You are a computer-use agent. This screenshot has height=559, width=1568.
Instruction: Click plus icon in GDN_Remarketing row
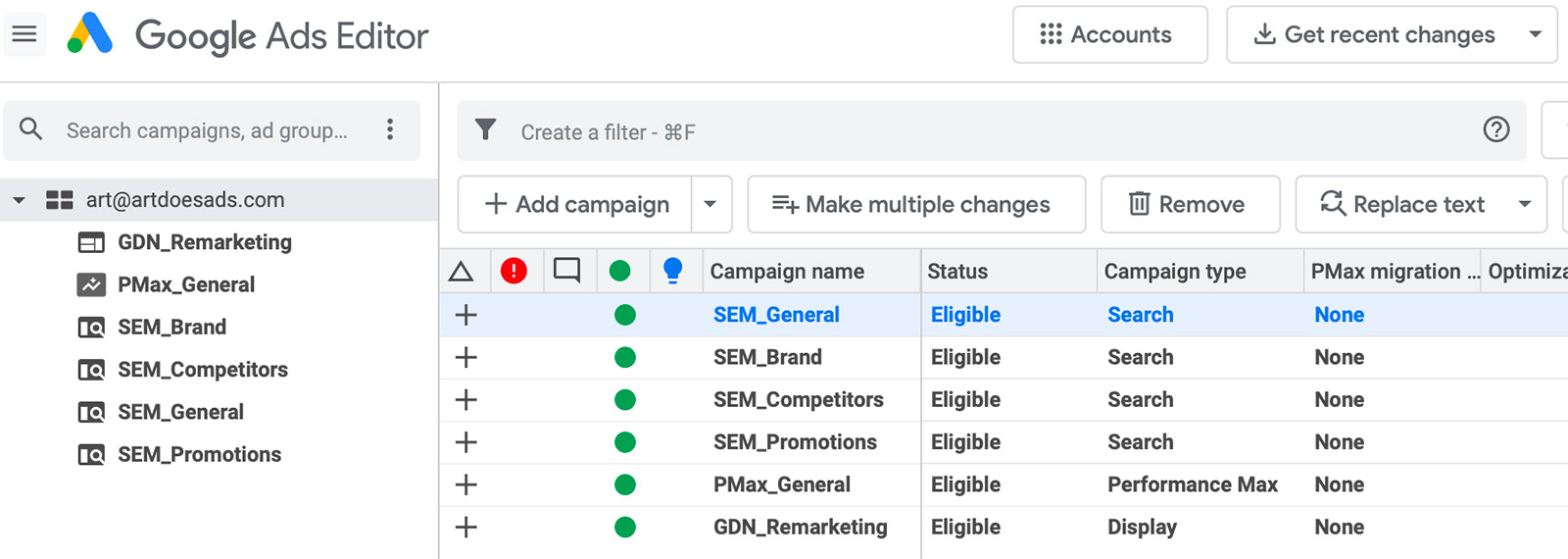click(466, 527)
